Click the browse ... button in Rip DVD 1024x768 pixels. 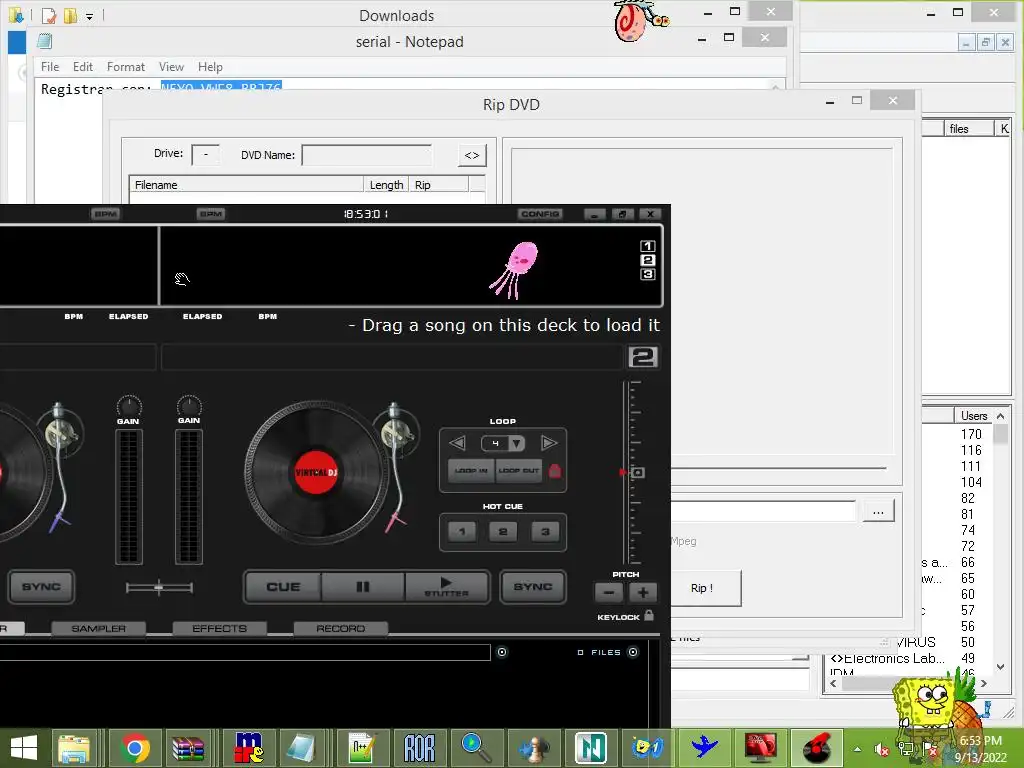878,511
